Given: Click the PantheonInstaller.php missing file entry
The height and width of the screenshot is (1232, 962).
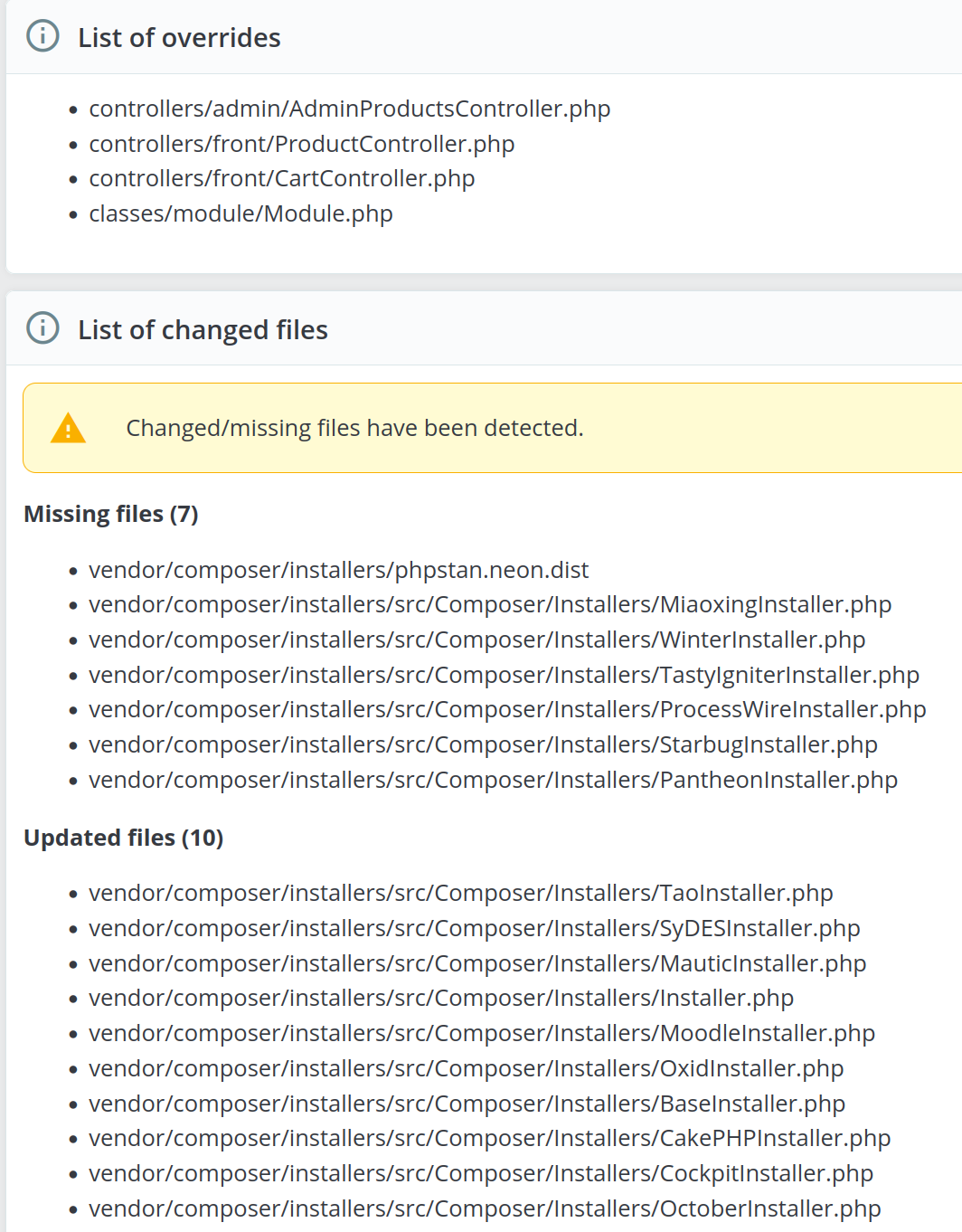Looking at the screenshot, I should point(493,780).
